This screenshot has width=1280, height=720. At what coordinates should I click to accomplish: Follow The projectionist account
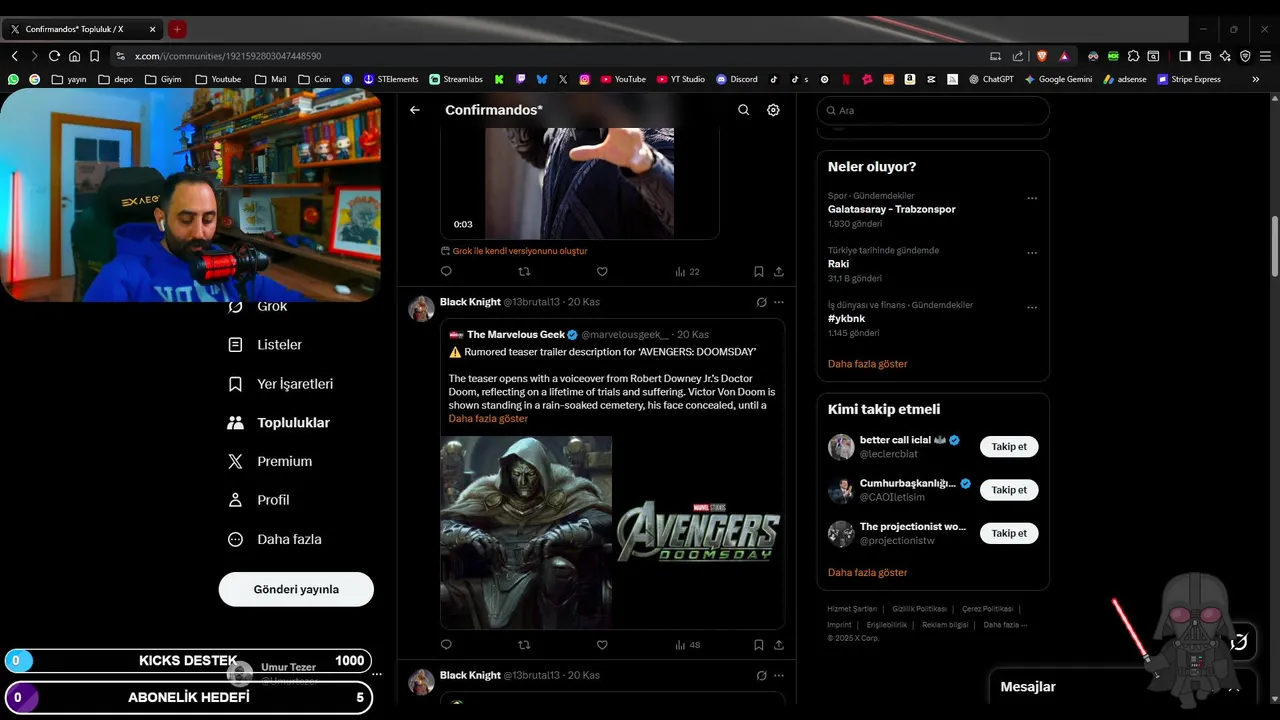(x=1009, y=533)
